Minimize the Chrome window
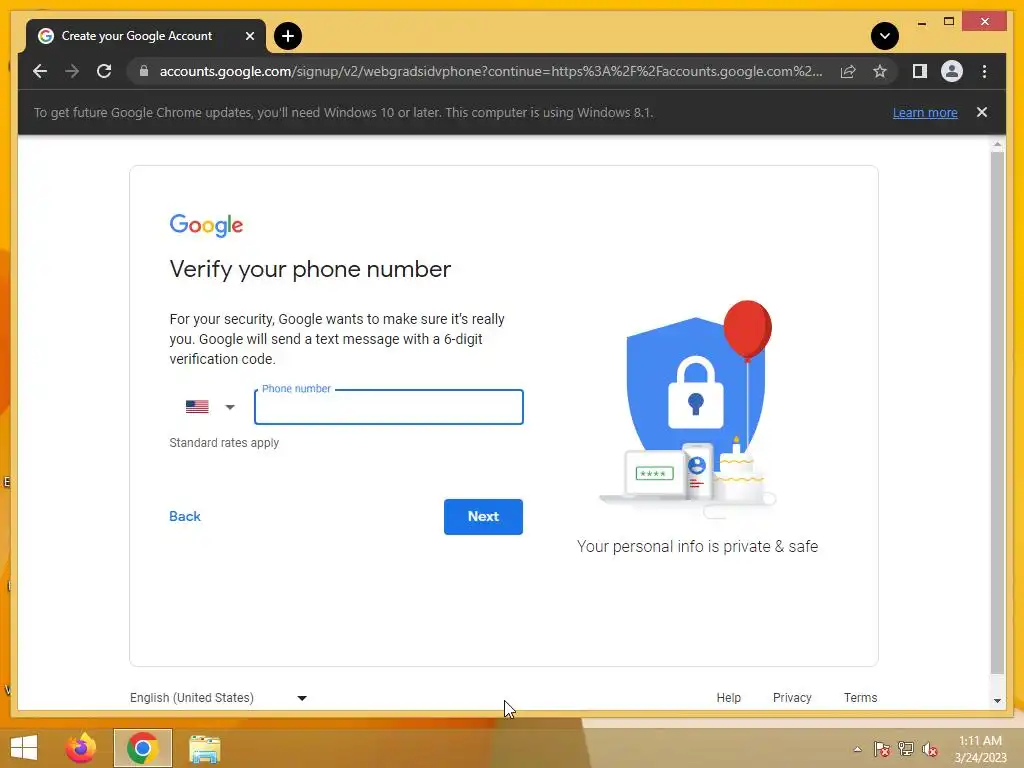Viewport: 1024px width, 768px height. pos(921,22)
